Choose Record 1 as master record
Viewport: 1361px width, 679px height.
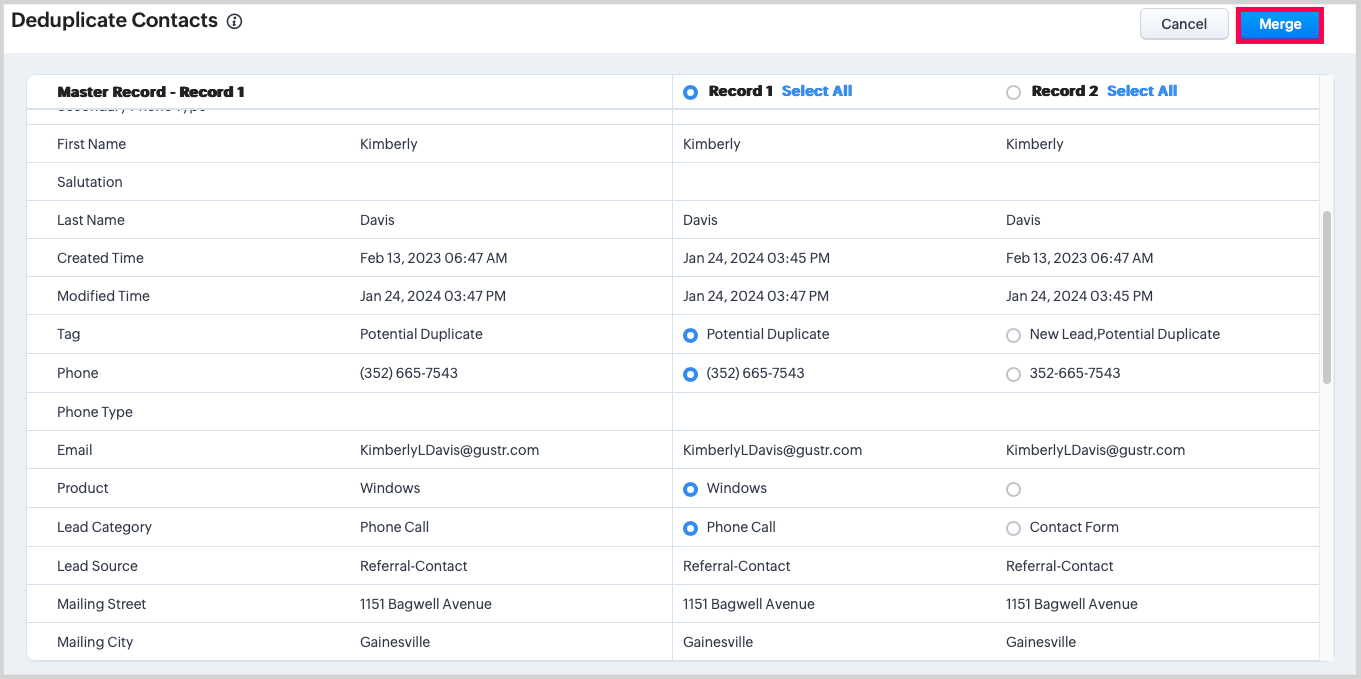690,92
